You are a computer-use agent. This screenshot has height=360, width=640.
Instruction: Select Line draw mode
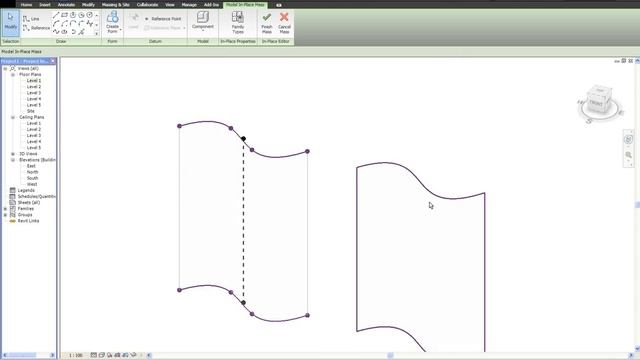(x=31, y=19)
